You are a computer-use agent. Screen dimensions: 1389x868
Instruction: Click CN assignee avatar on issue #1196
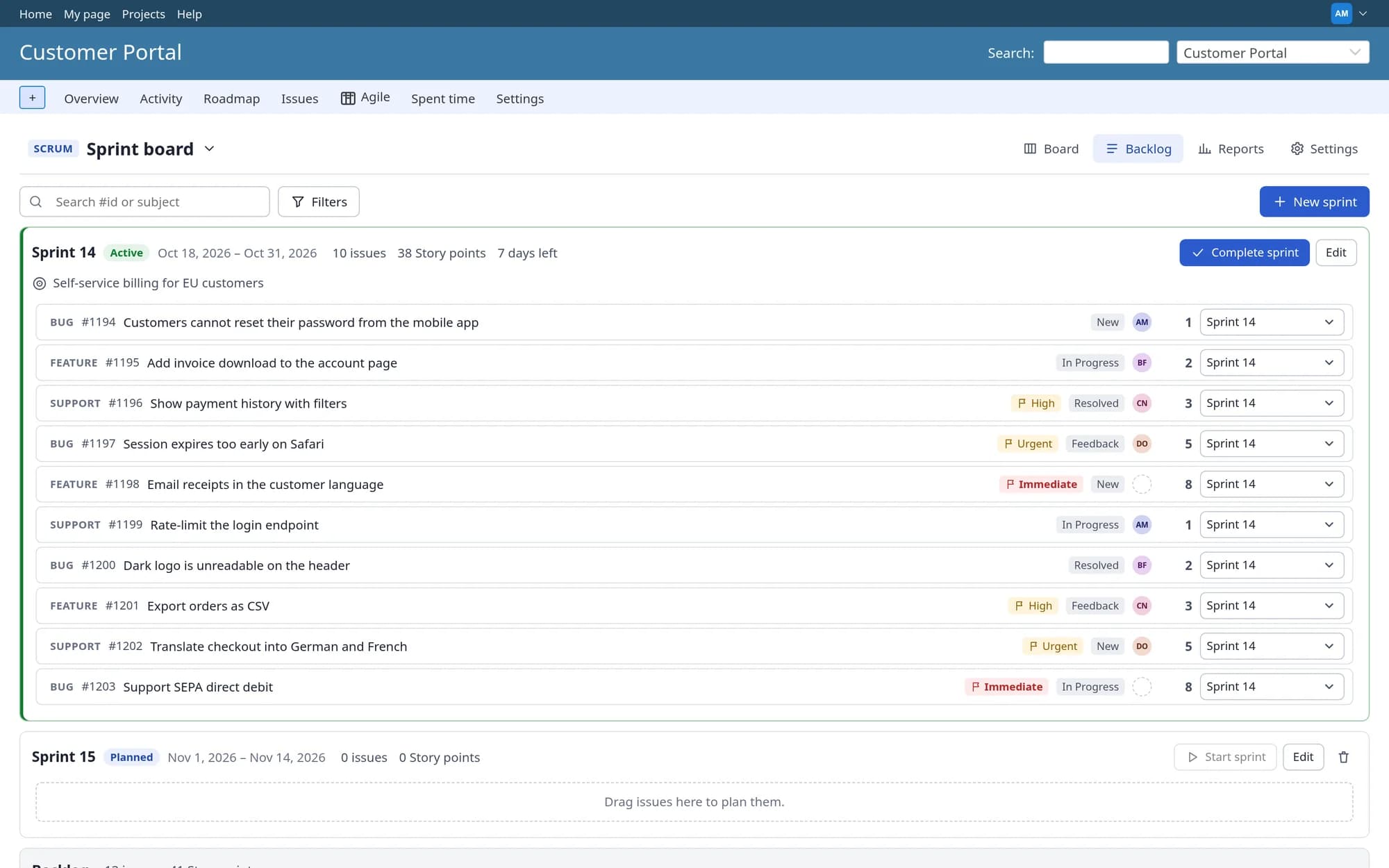pos(1142,403)
